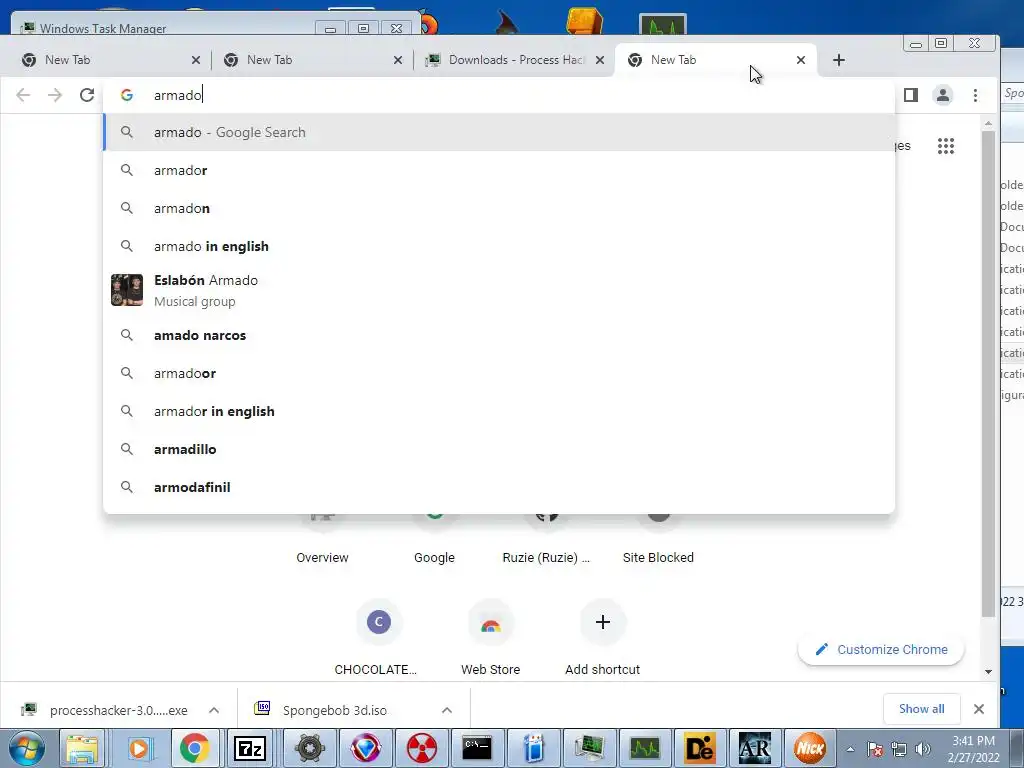Select the 'armador' suggestion
Image resolution: width=1024 pixels, height=768 pixels.
click(x=500, y=170)
